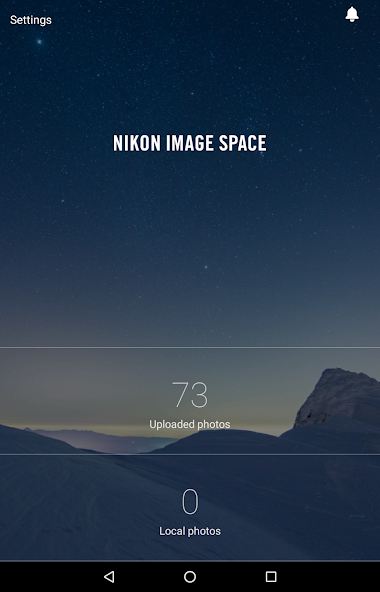
Task: Tap the Android recent apps button
Action: 271,577
